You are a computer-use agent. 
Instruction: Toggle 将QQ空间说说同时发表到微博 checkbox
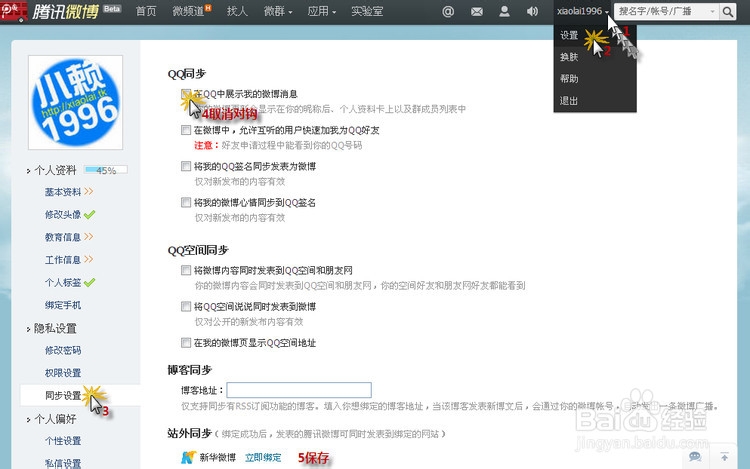click(186, 306)
